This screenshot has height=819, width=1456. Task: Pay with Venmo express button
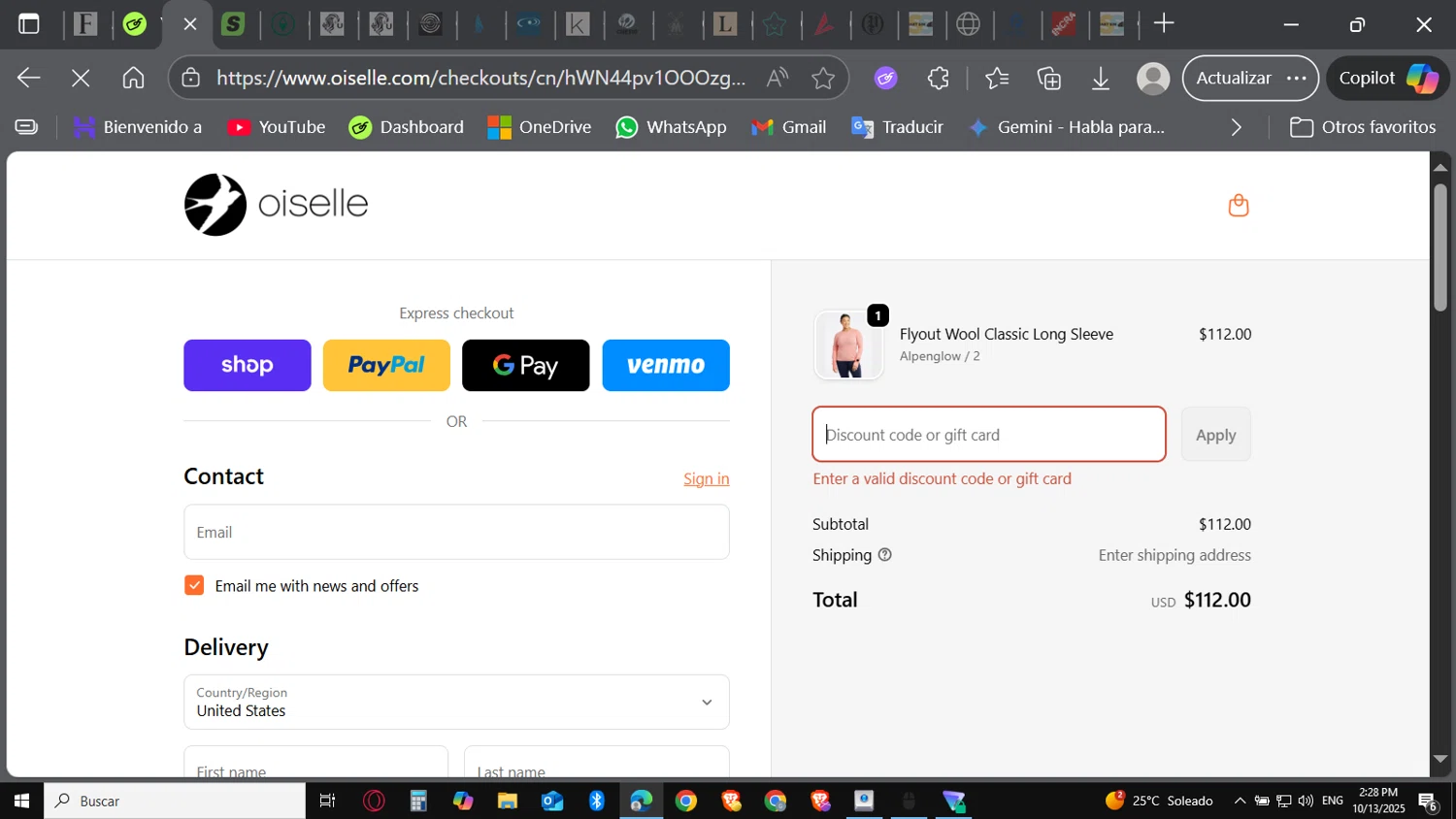[666, 365]
